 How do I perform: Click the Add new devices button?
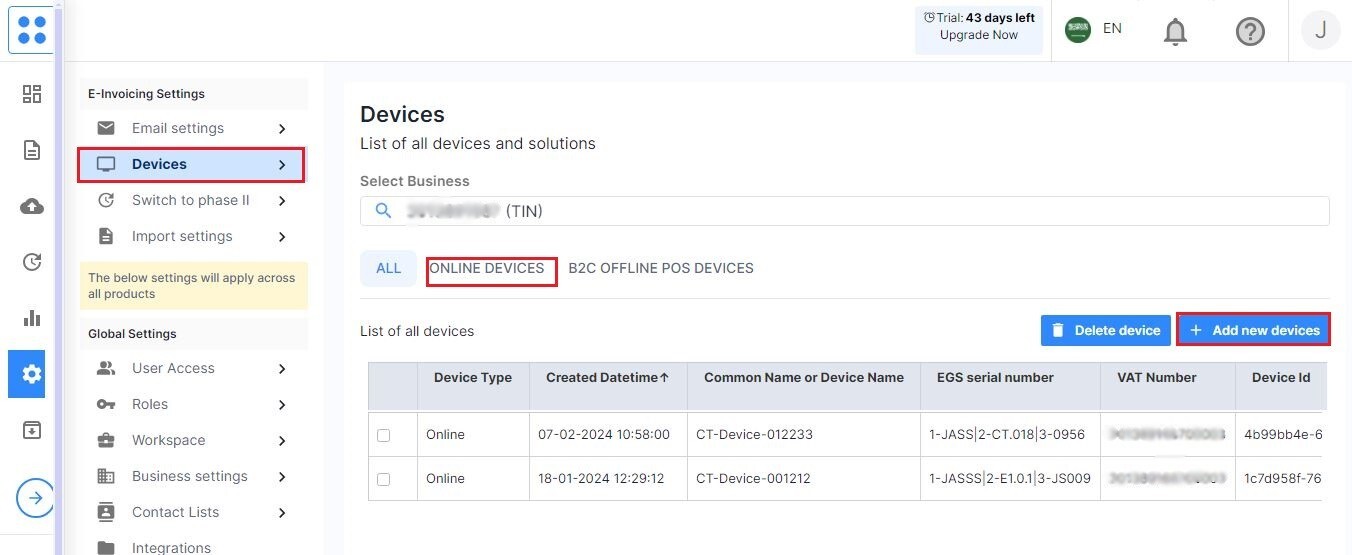(x=1254, y=330)
